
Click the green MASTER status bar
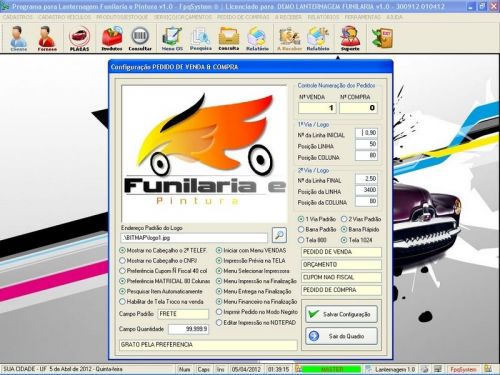tap(332, 369)
